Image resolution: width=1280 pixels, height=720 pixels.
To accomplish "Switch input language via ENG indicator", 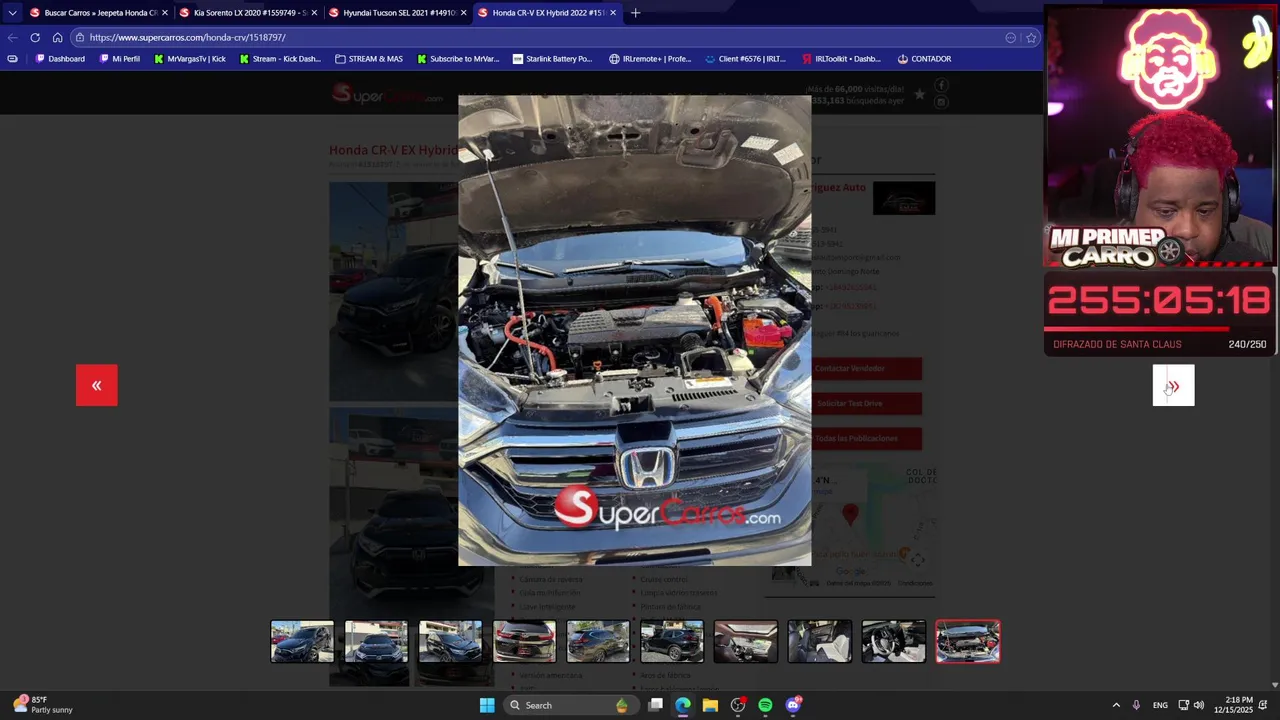I will point(1160,705).
